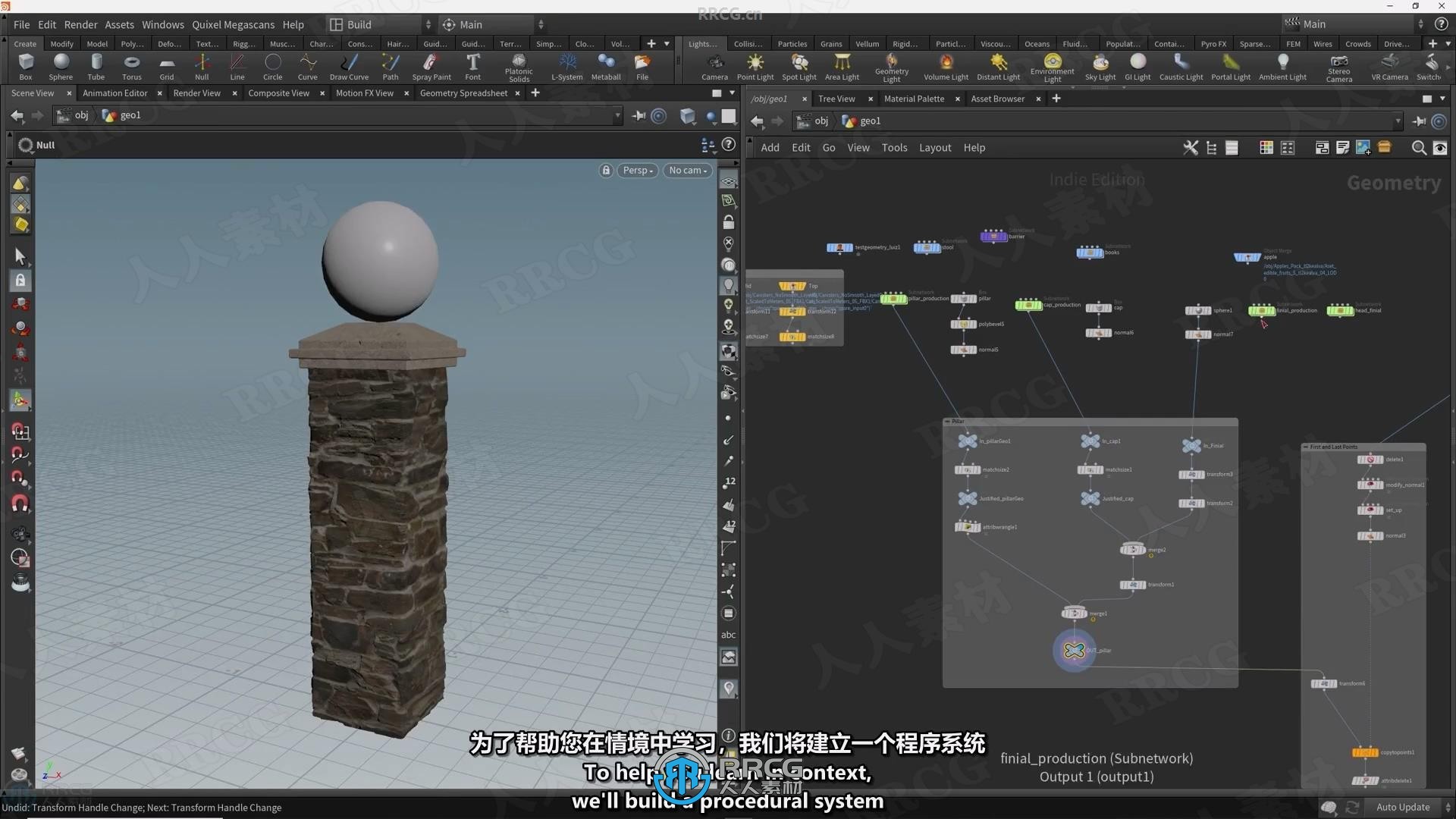Open network editor find node search
Viewport: 1456px width, 819px height.
tap(1418, 148)
